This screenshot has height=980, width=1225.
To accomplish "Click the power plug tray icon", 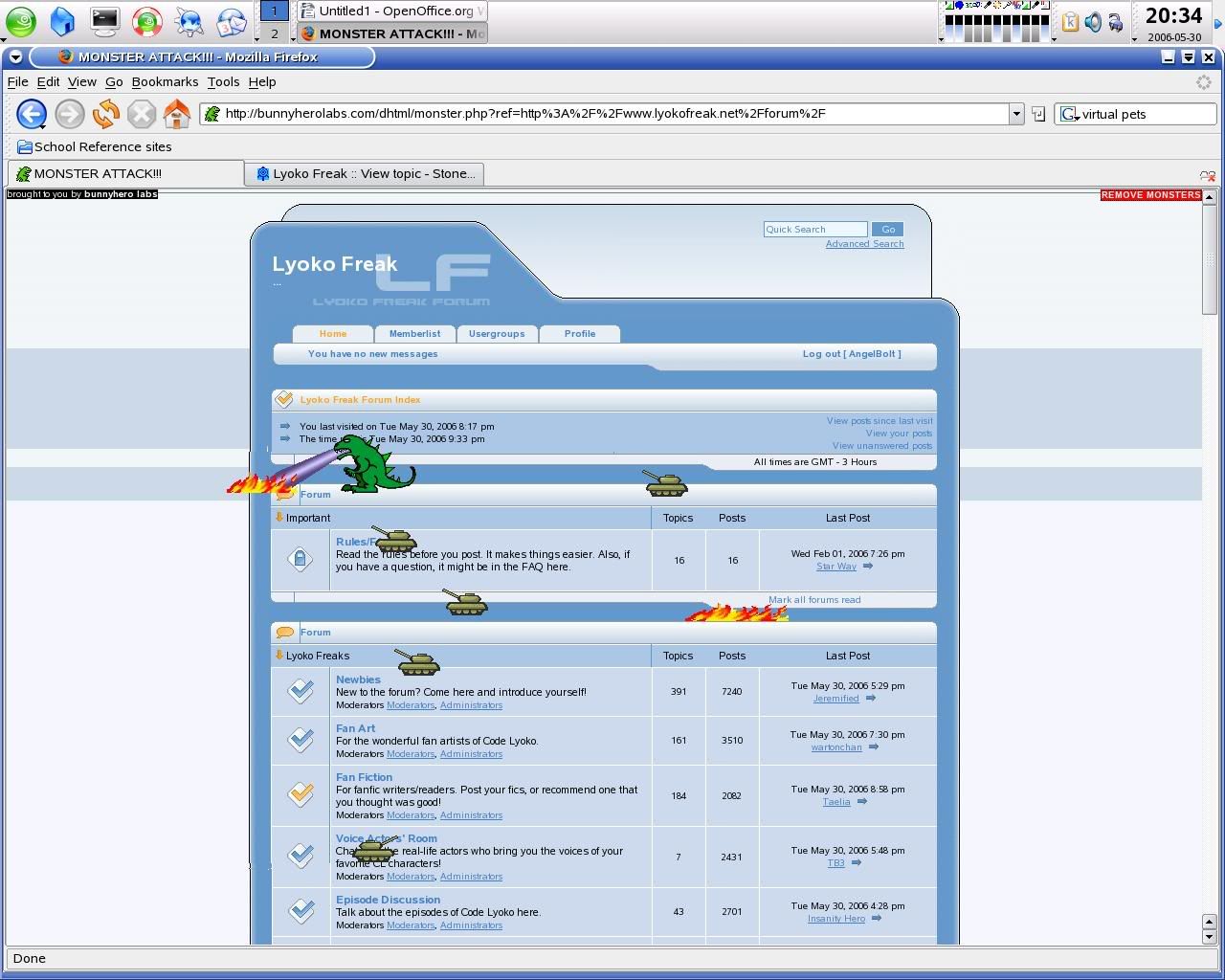I will pos(1116,21).
